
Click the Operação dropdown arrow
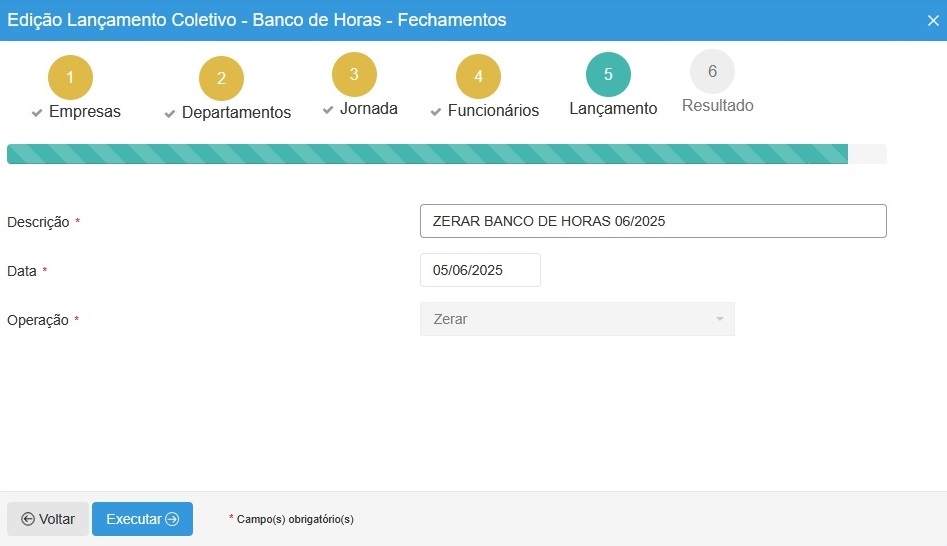pos(719,320)
